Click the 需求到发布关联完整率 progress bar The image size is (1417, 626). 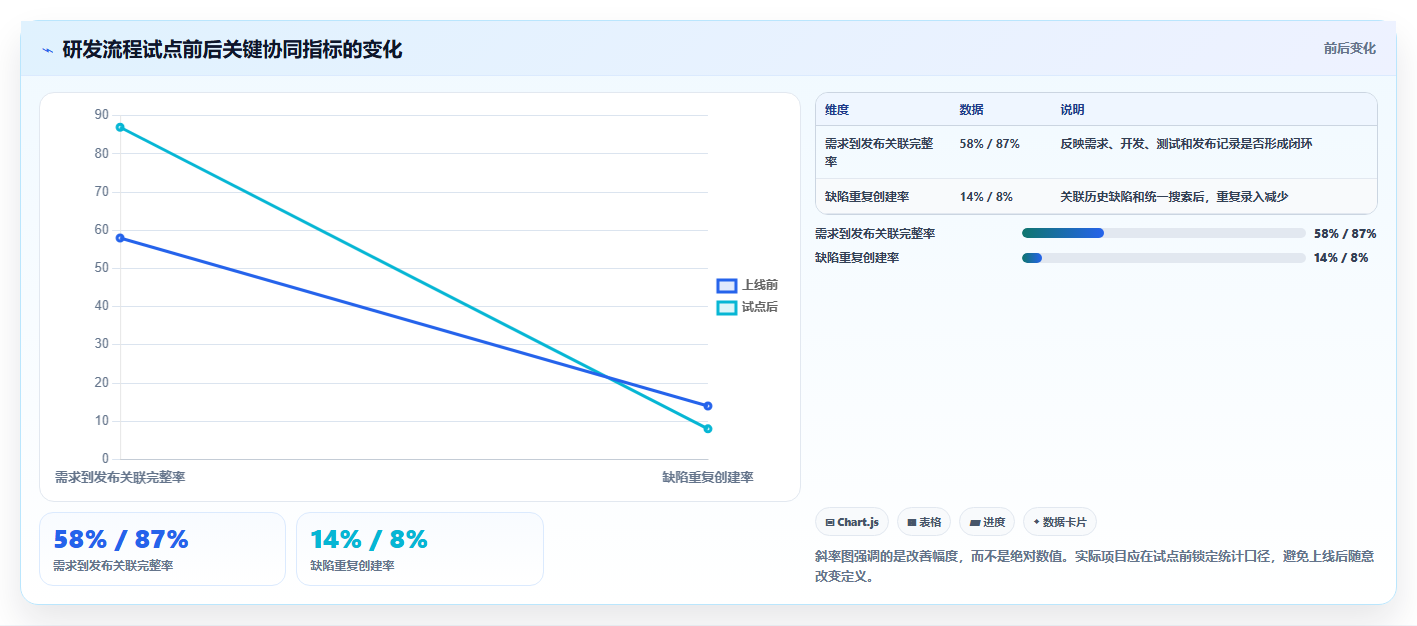(1163, 233)
